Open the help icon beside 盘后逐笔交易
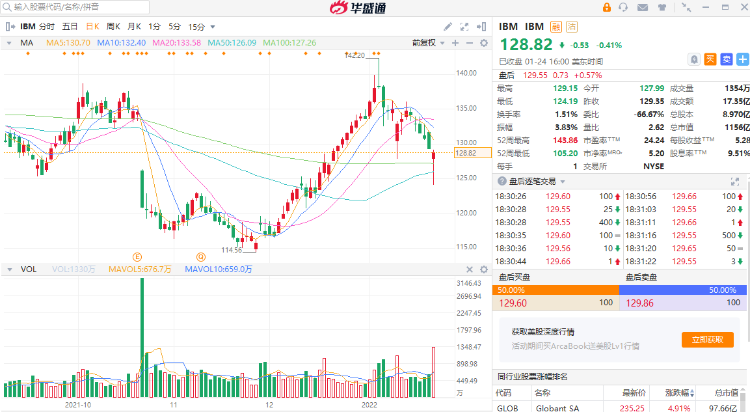Viewport: 750px width, 412px height. [x=502, y=181]
